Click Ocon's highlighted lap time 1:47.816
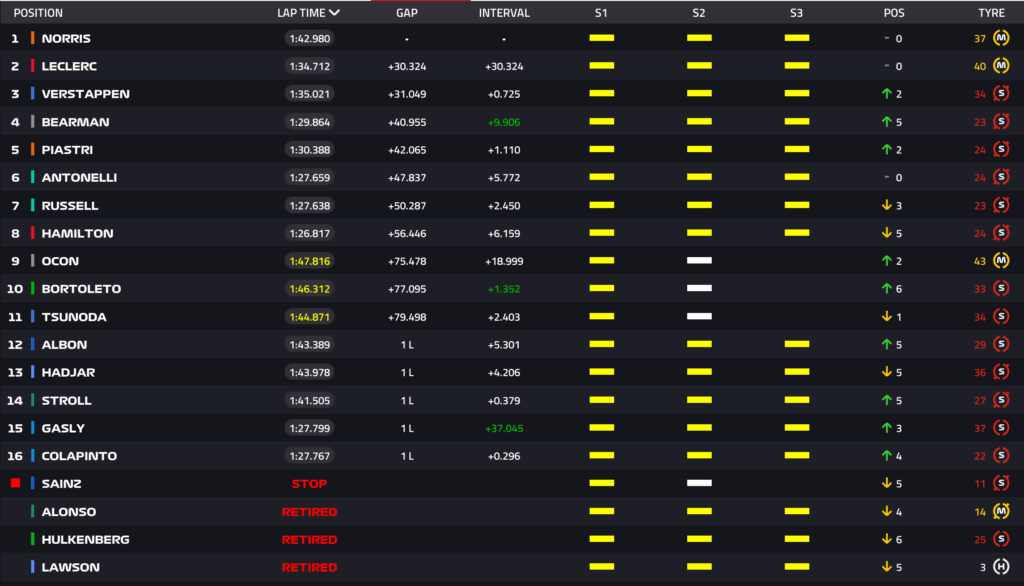 (x=309, y=261)
